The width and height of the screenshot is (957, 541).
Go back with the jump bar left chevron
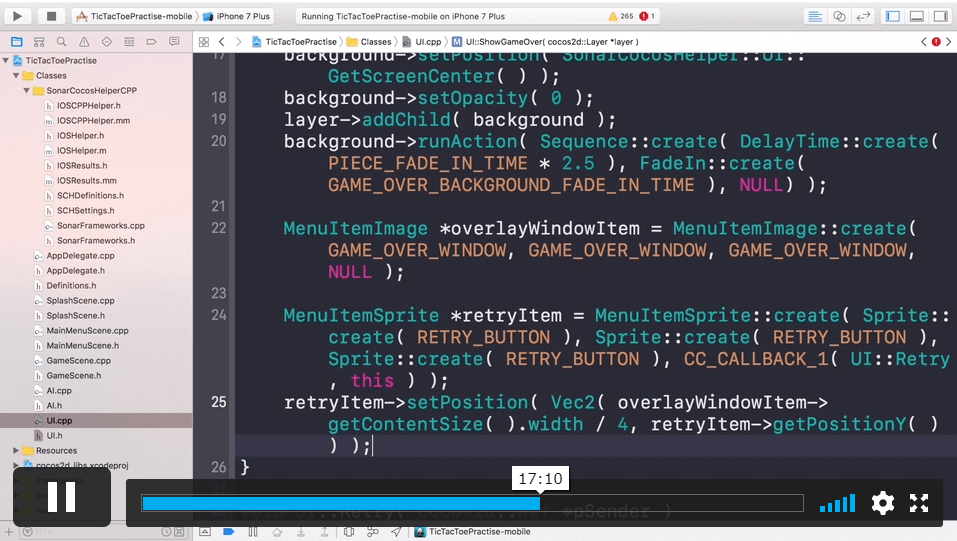tap(222, 42)
